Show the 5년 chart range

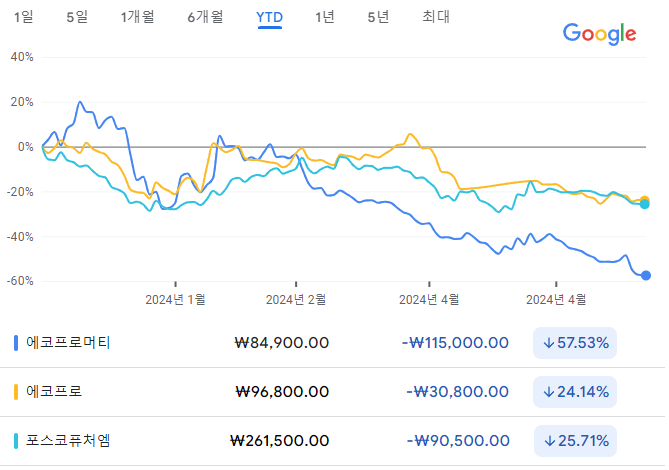click(x=378, y=17)
